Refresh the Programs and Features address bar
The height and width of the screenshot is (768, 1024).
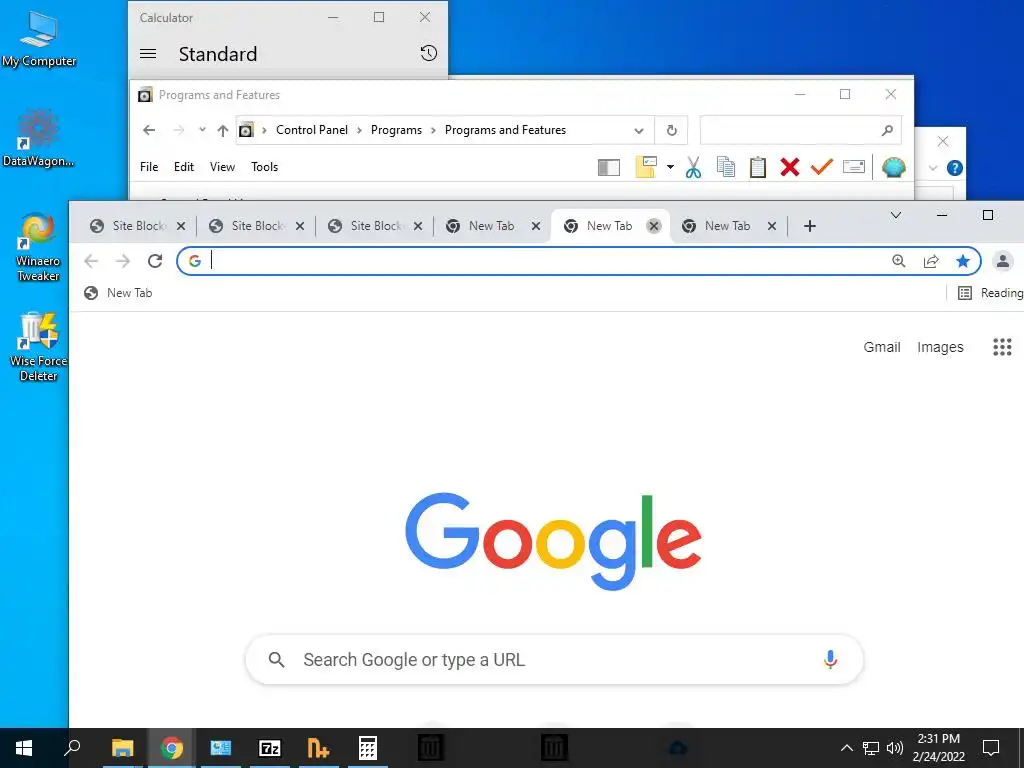click(671, 130)
